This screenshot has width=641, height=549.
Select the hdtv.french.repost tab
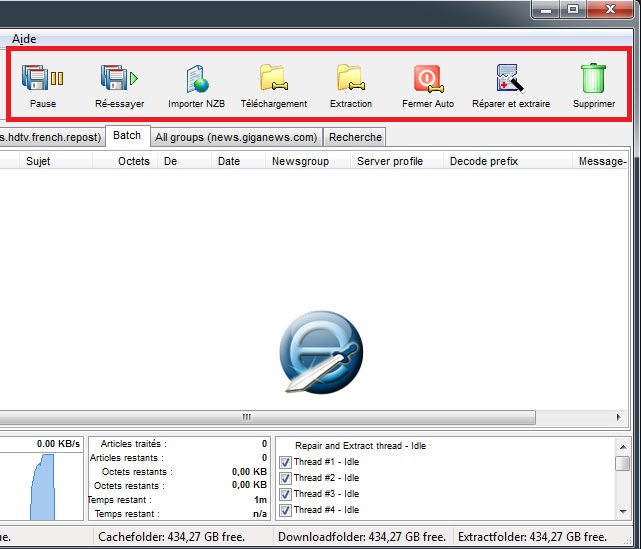(51, 137)
